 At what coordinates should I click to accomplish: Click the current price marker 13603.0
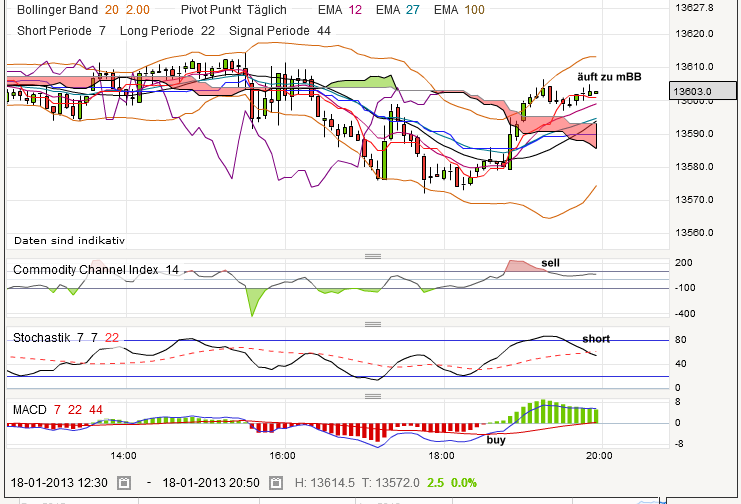click(x=703, y=91)
